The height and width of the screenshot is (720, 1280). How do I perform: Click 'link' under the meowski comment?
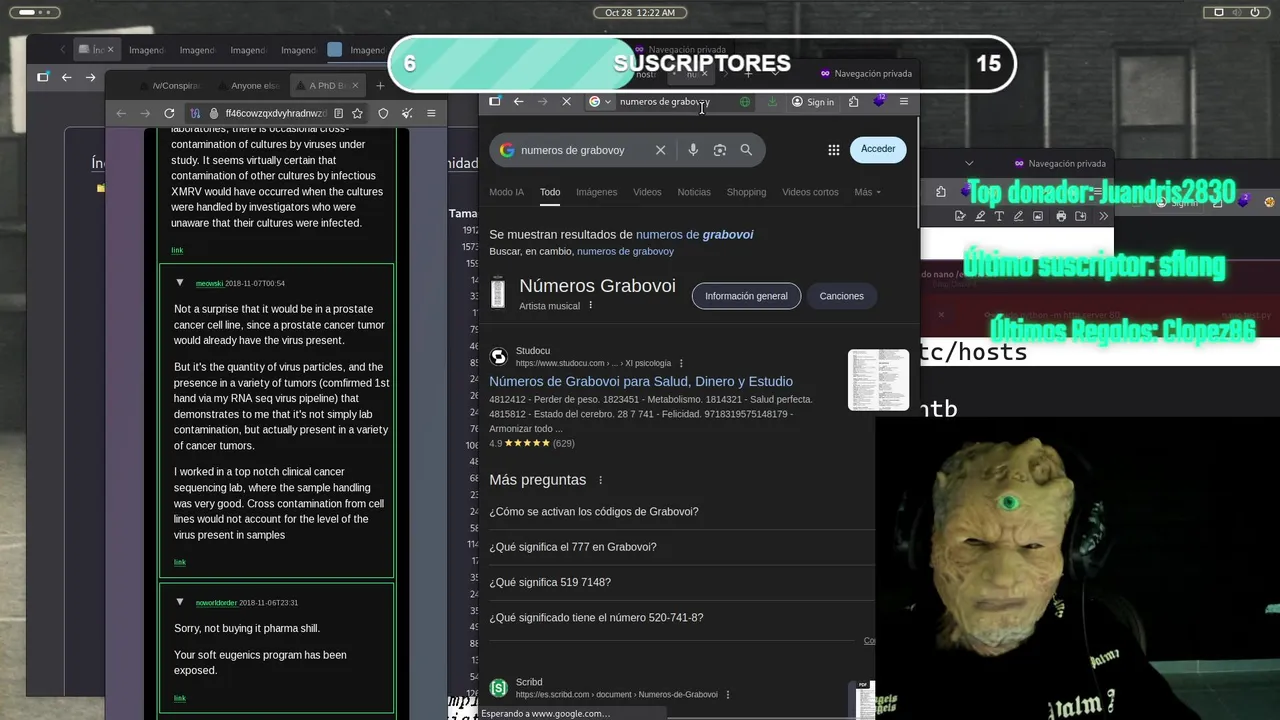pyautogui.click(x=180, y=562)
